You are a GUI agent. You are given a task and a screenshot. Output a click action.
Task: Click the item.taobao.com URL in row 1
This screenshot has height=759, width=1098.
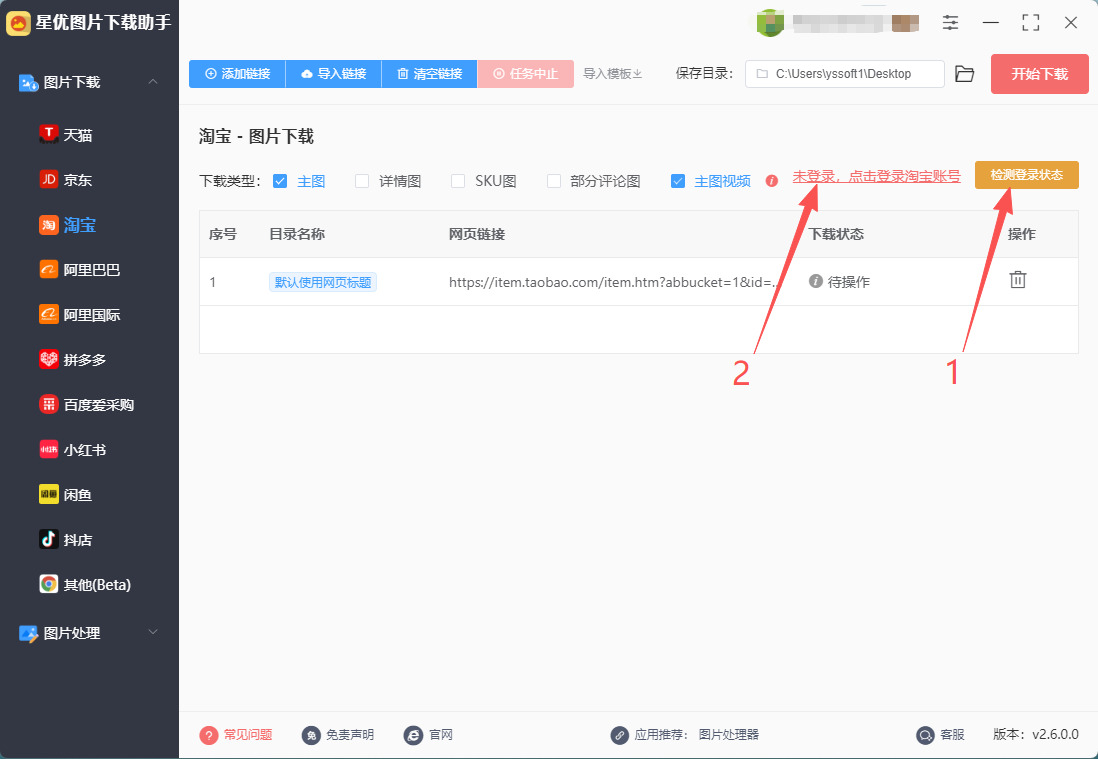point(613,282)
